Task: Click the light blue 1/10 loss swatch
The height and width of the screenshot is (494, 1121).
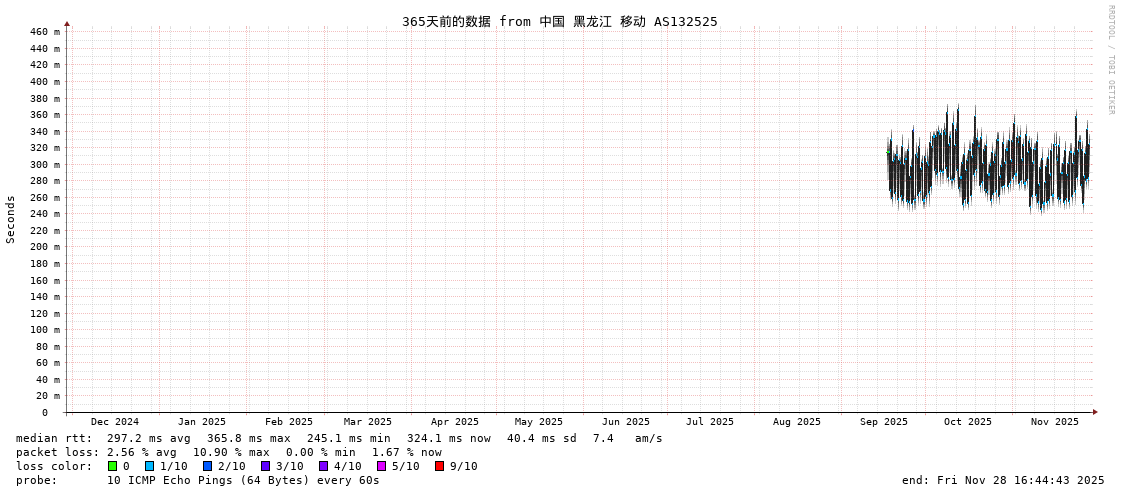Action: [x=149, y=466]
